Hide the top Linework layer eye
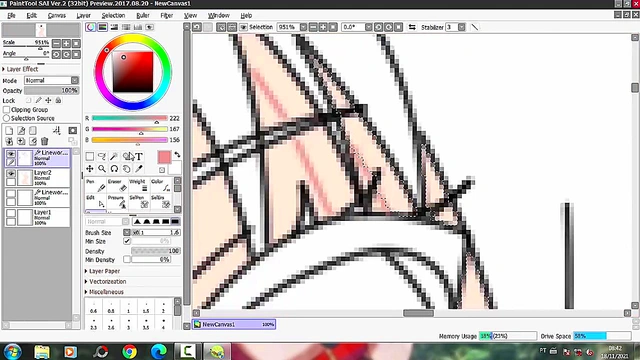 [11, 154]
